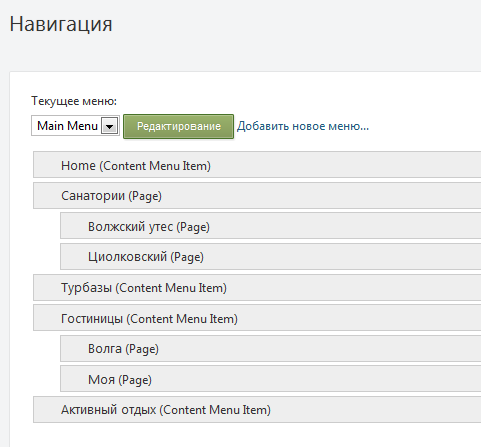Screen dimensions: 481x447
Task: Select the Турбазы (Content Menu Item) row
Action: pos(257,287)
